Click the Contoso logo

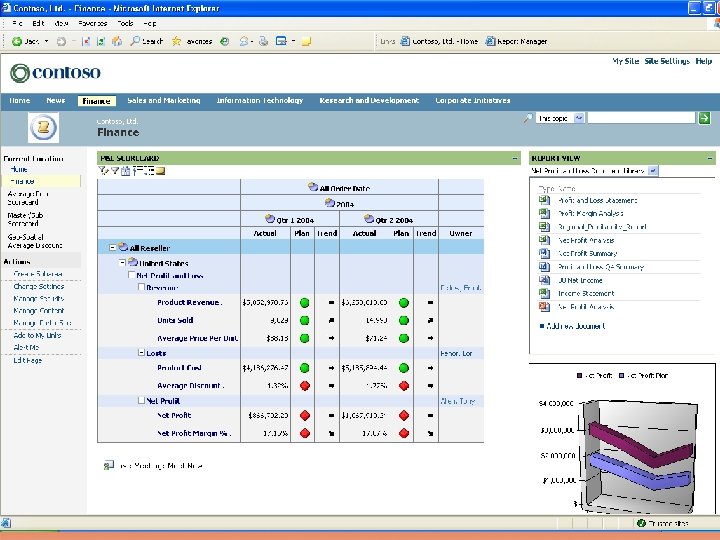[55, 73]
